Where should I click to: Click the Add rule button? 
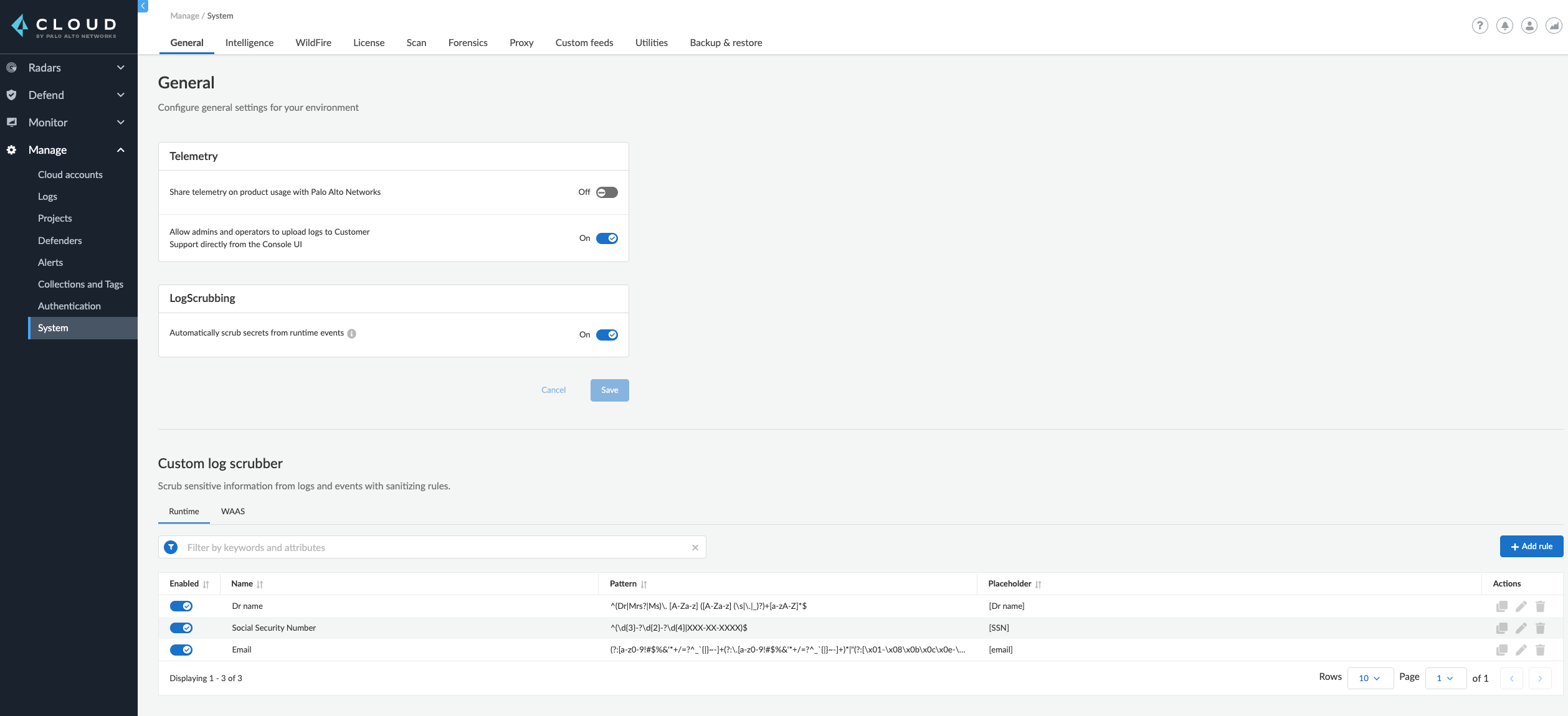[x=1531, y=546]
